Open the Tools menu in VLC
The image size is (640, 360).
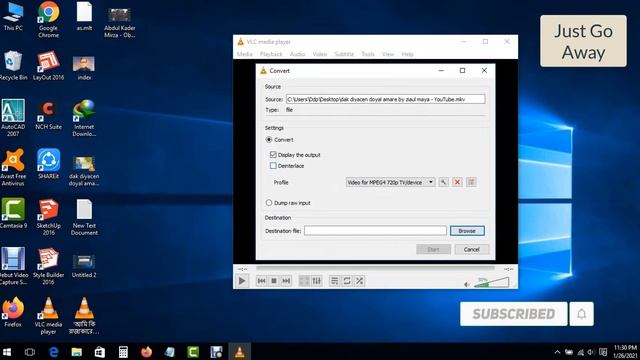368,54
